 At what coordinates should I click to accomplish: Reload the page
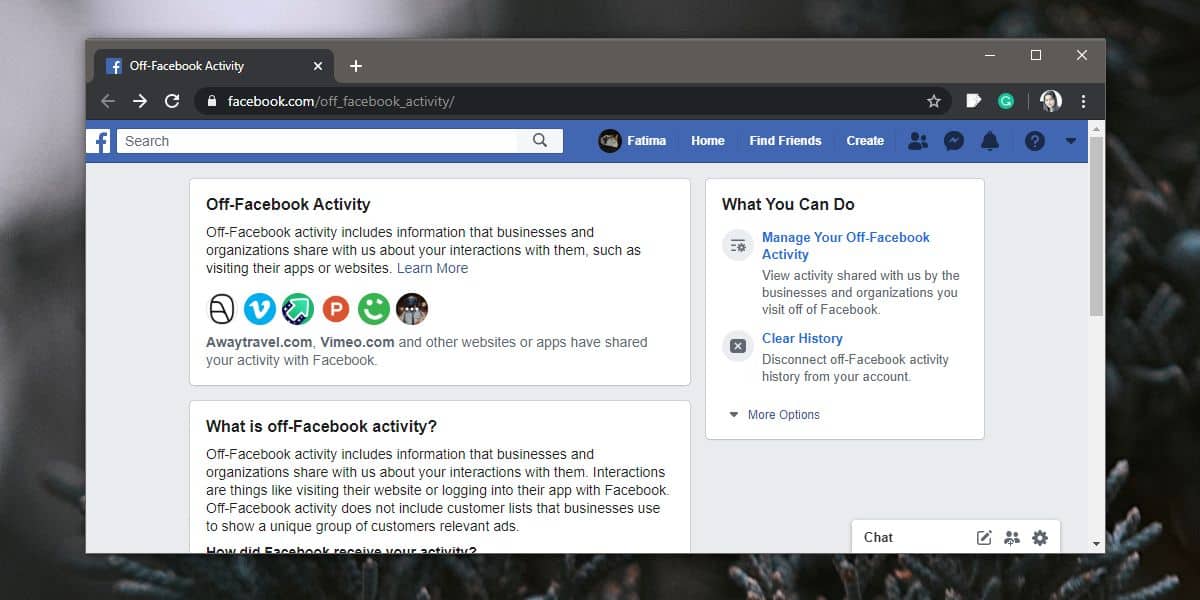click(x=172, y=101)
